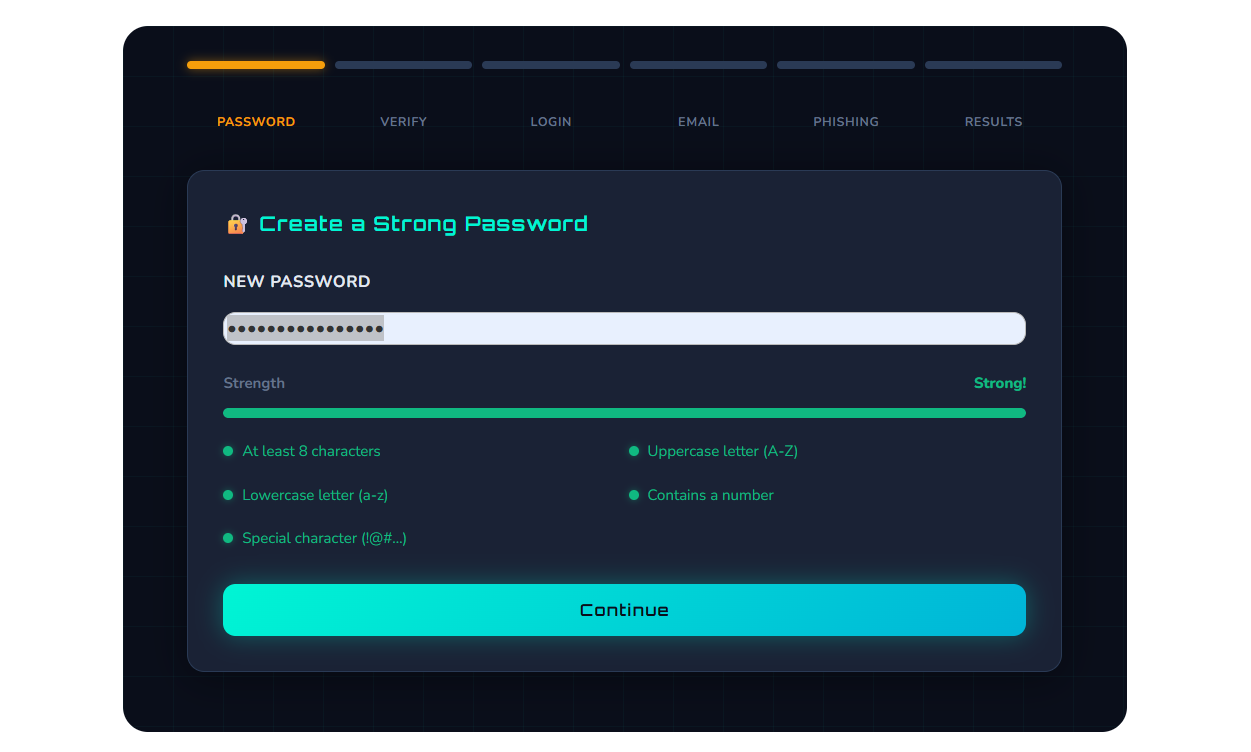
Task: Click the orange progress segment above Password
Action: [x=256, y=65]
